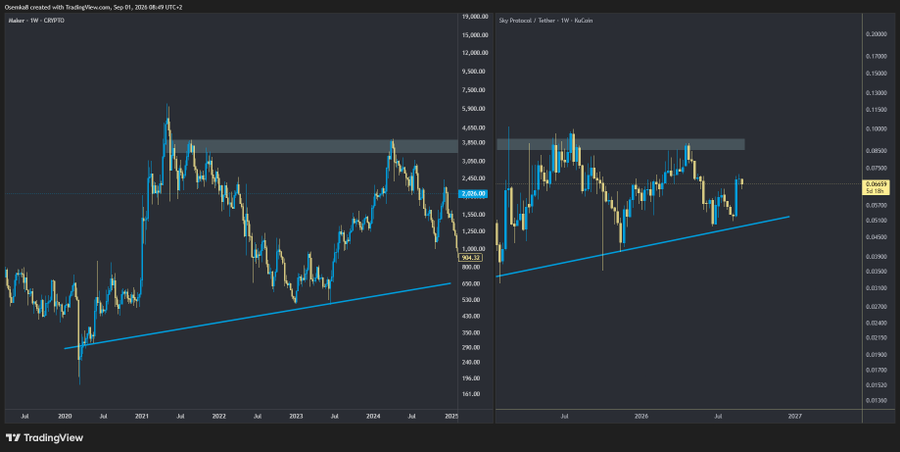Click the 4,650.00 price axis label
This screenshot has height=452, width=900.
[x=474, y=128]
